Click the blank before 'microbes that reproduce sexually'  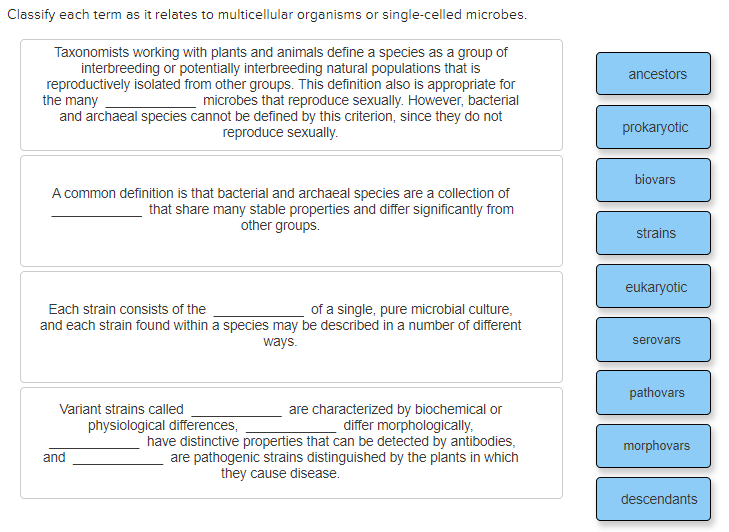151,101
